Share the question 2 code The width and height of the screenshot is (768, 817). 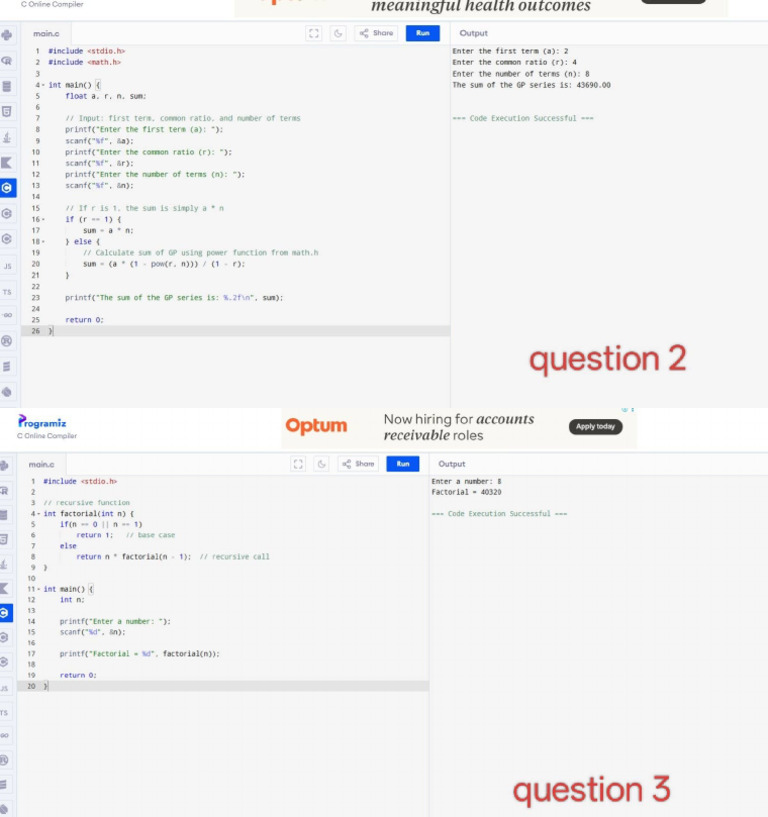(376, 33)
